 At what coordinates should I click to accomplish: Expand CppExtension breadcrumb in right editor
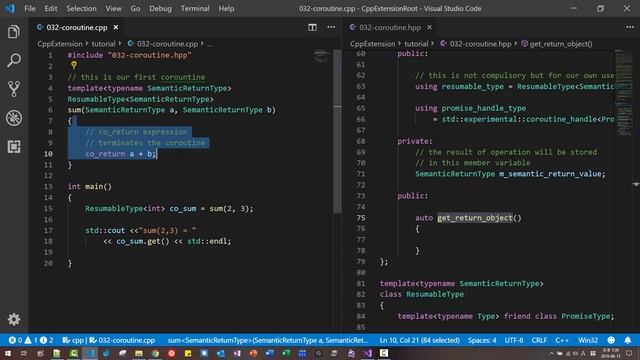pyautogui.click(x=373, y=44)
